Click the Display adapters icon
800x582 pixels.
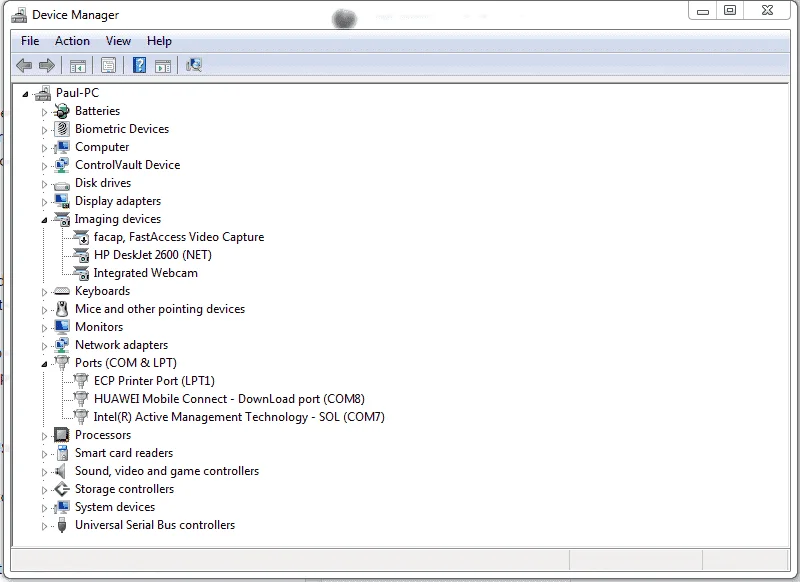62,201
